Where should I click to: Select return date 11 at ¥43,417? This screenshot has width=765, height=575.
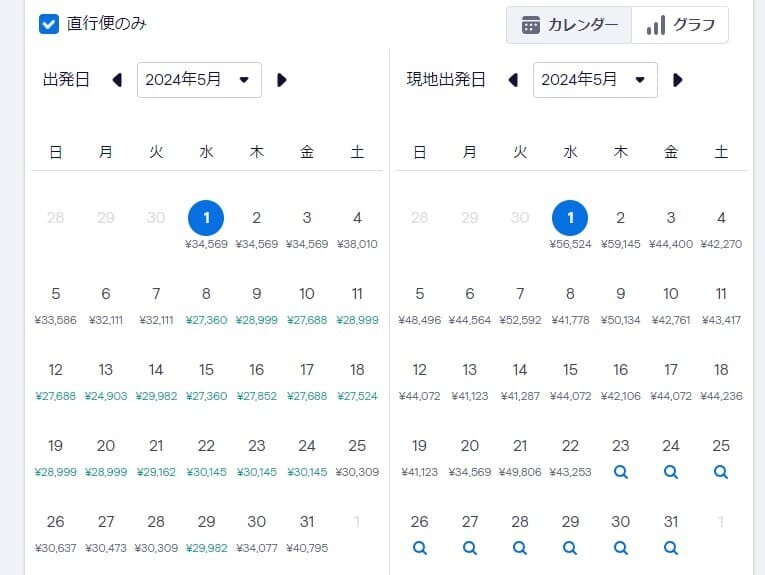721,306
